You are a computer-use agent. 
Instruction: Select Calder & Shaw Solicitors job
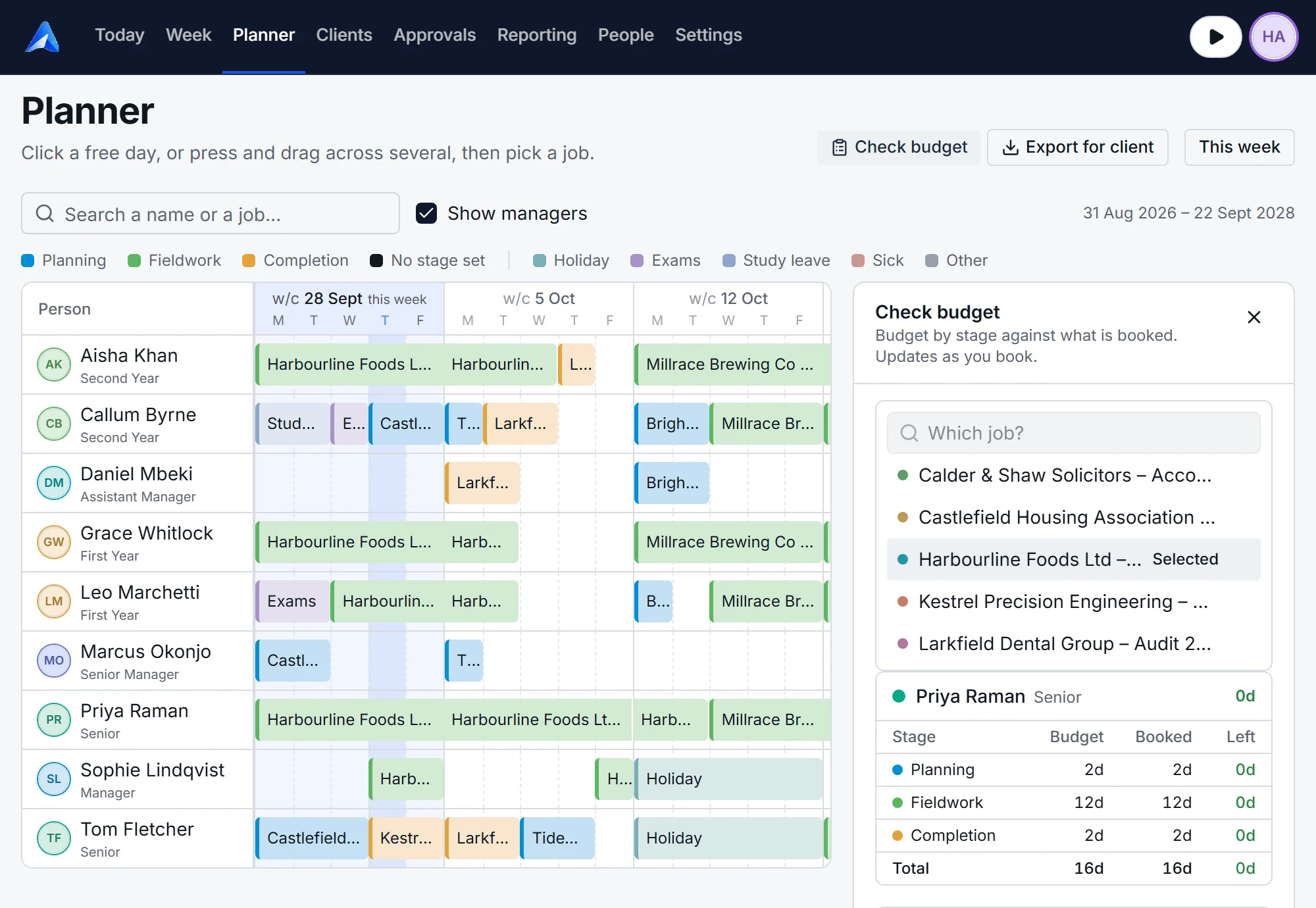point(1074,475)
